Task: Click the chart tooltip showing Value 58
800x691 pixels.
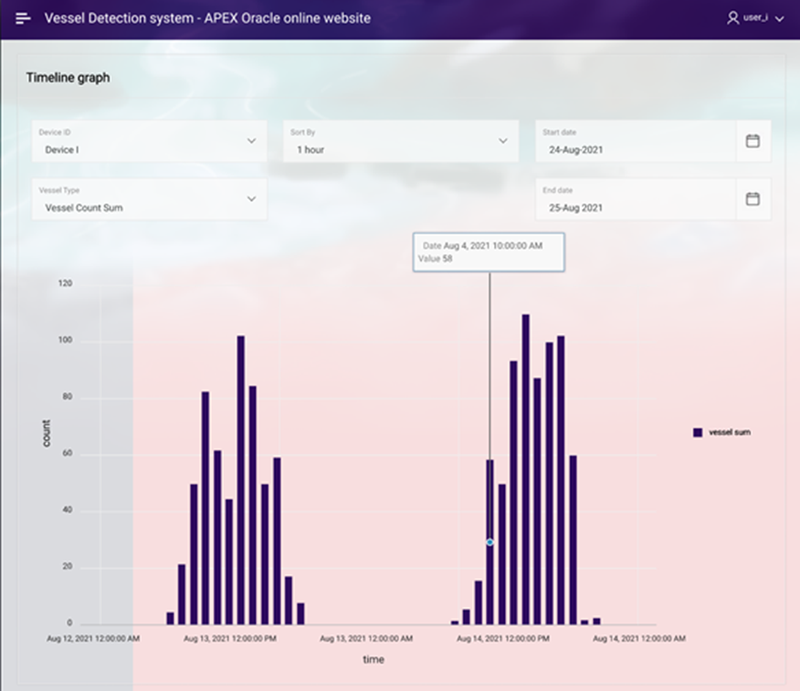Action: [489, 251]
